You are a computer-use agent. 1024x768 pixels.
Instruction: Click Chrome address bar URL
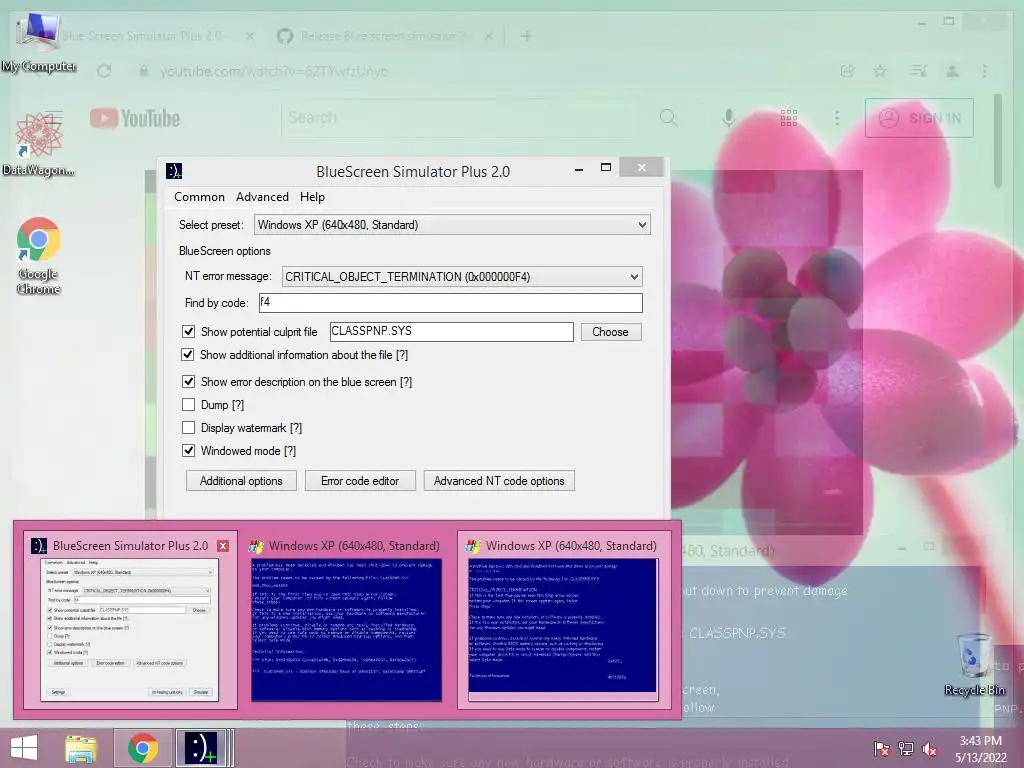(x=274, y=71)
